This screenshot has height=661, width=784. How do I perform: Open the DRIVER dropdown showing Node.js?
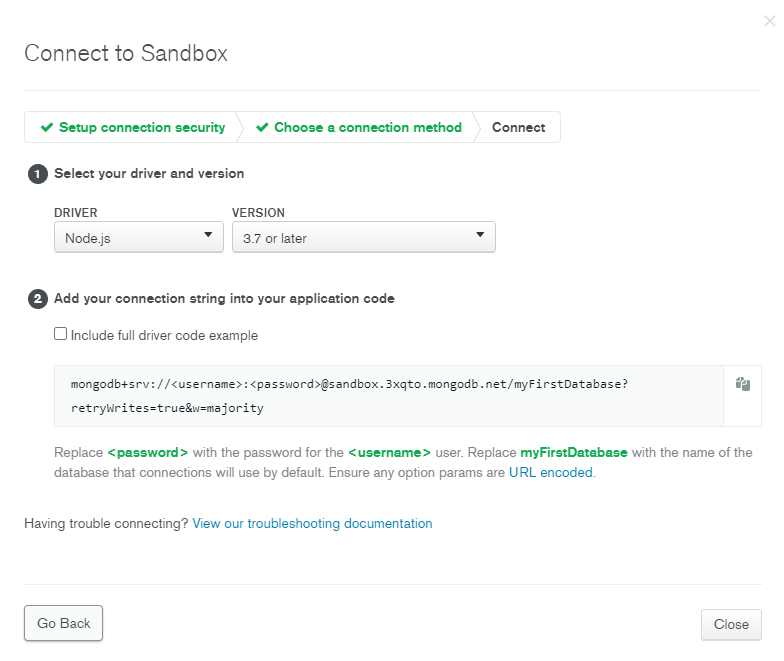139,238
